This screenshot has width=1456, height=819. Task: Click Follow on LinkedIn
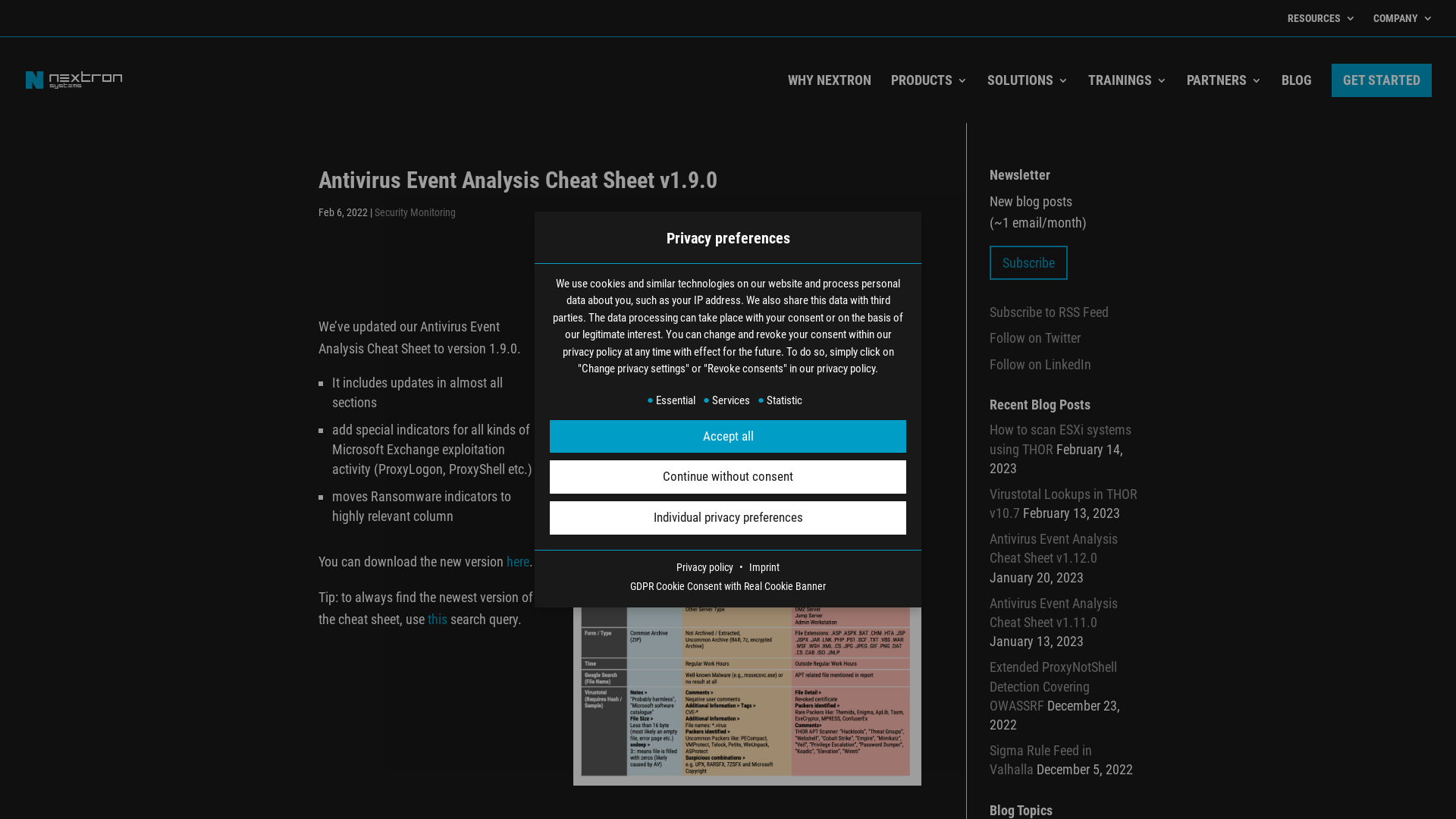tap(1040, 365)
